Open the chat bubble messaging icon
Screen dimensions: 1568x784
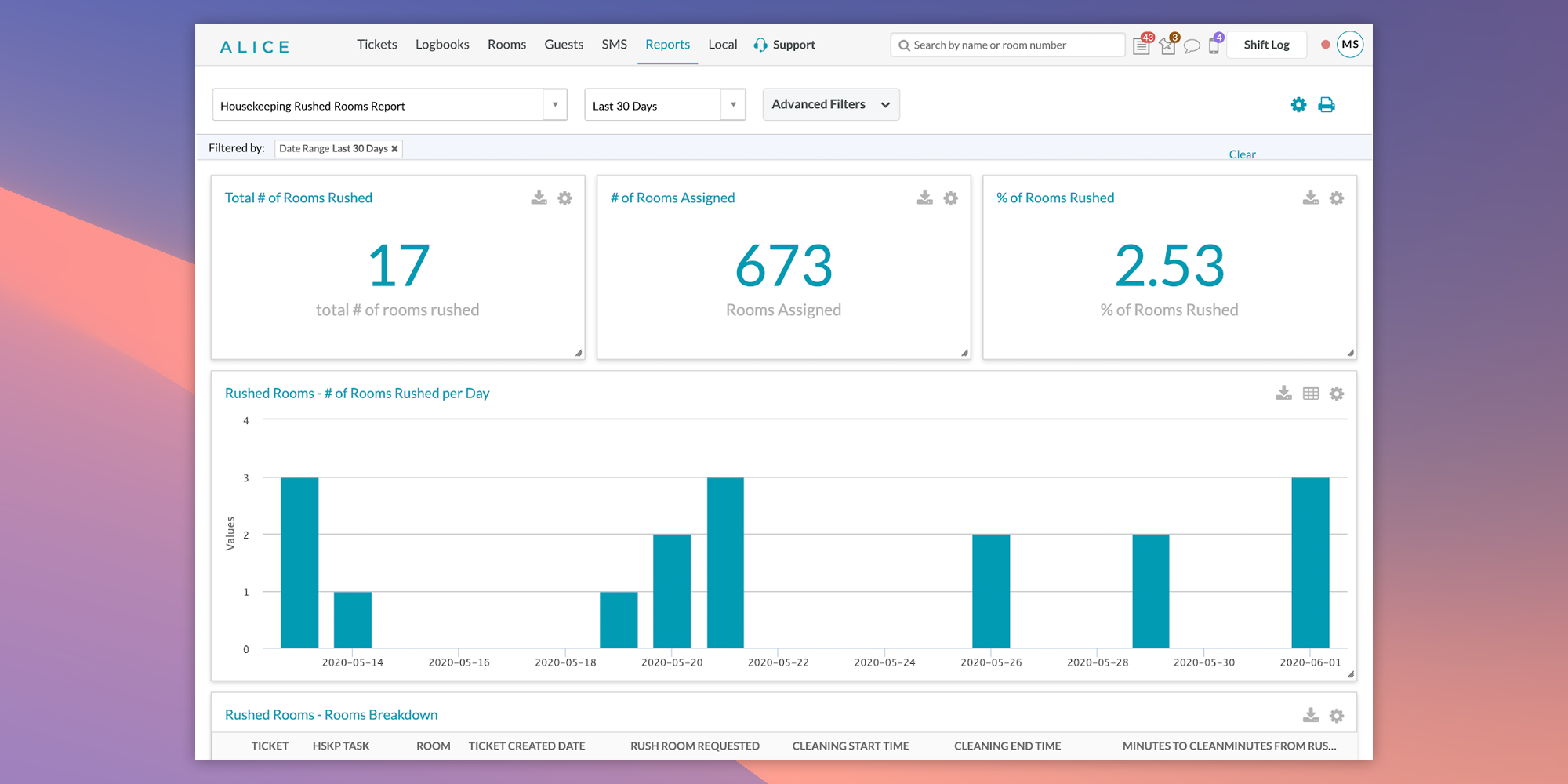[x=1192, y=45]
